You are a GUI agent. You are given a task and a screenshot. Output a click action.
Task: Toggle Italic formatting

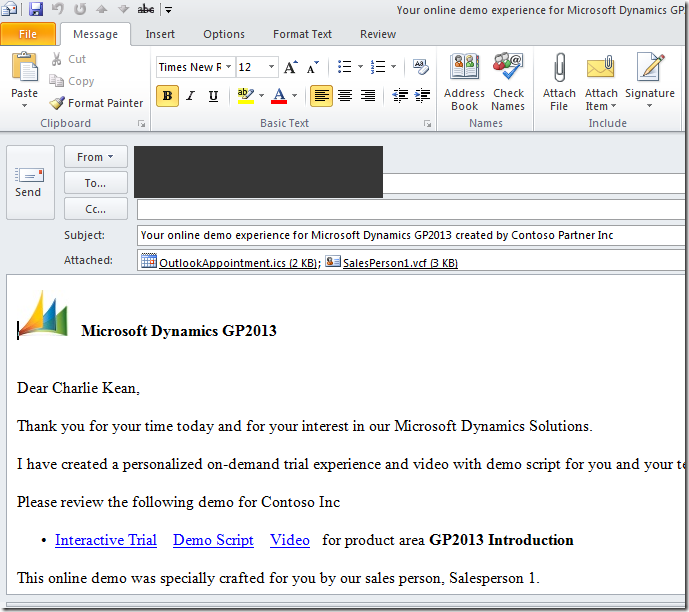pos(190,96)
